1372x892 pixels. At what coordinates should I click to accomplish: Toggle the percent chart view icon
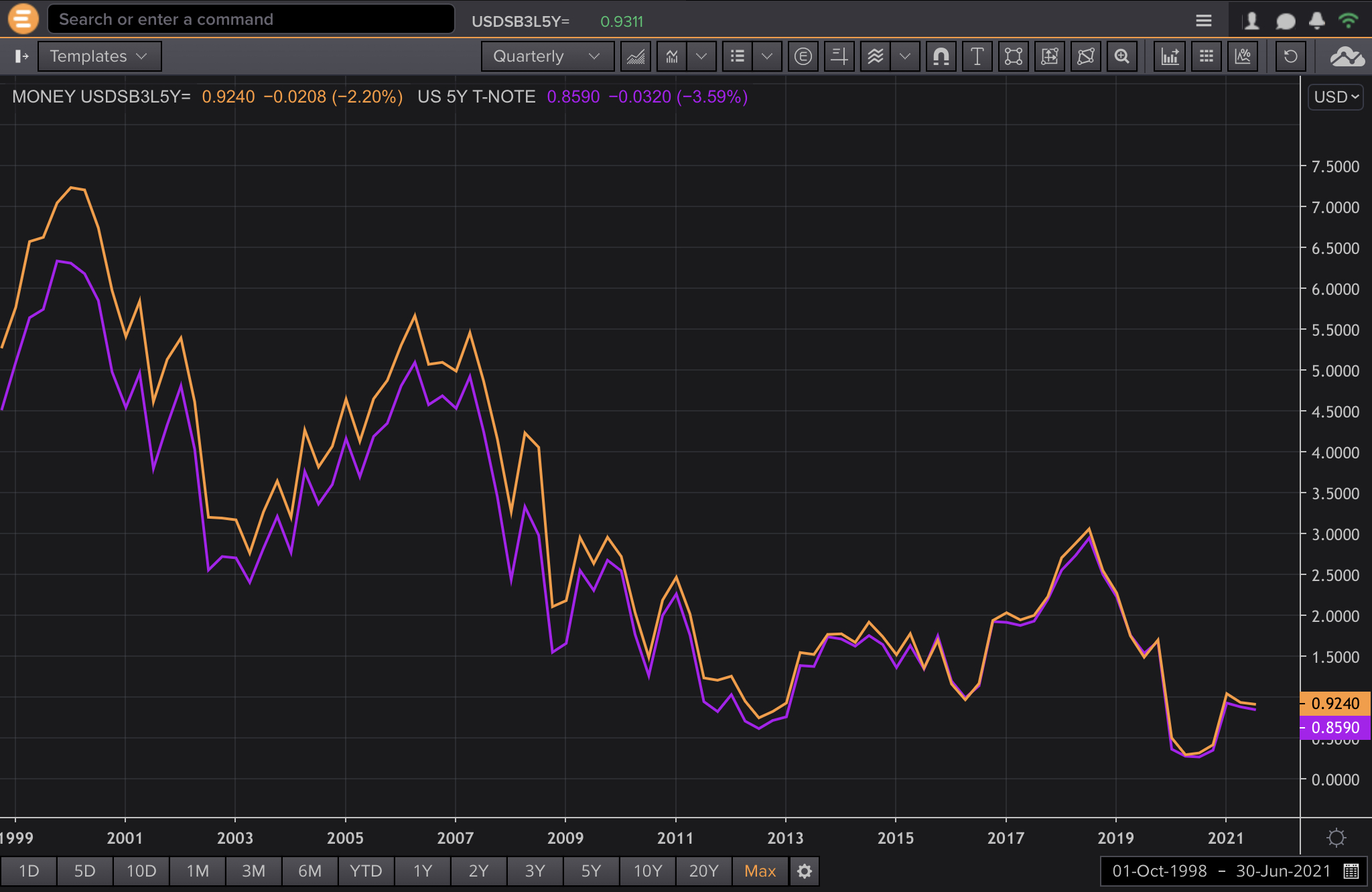pos(1243,56)
